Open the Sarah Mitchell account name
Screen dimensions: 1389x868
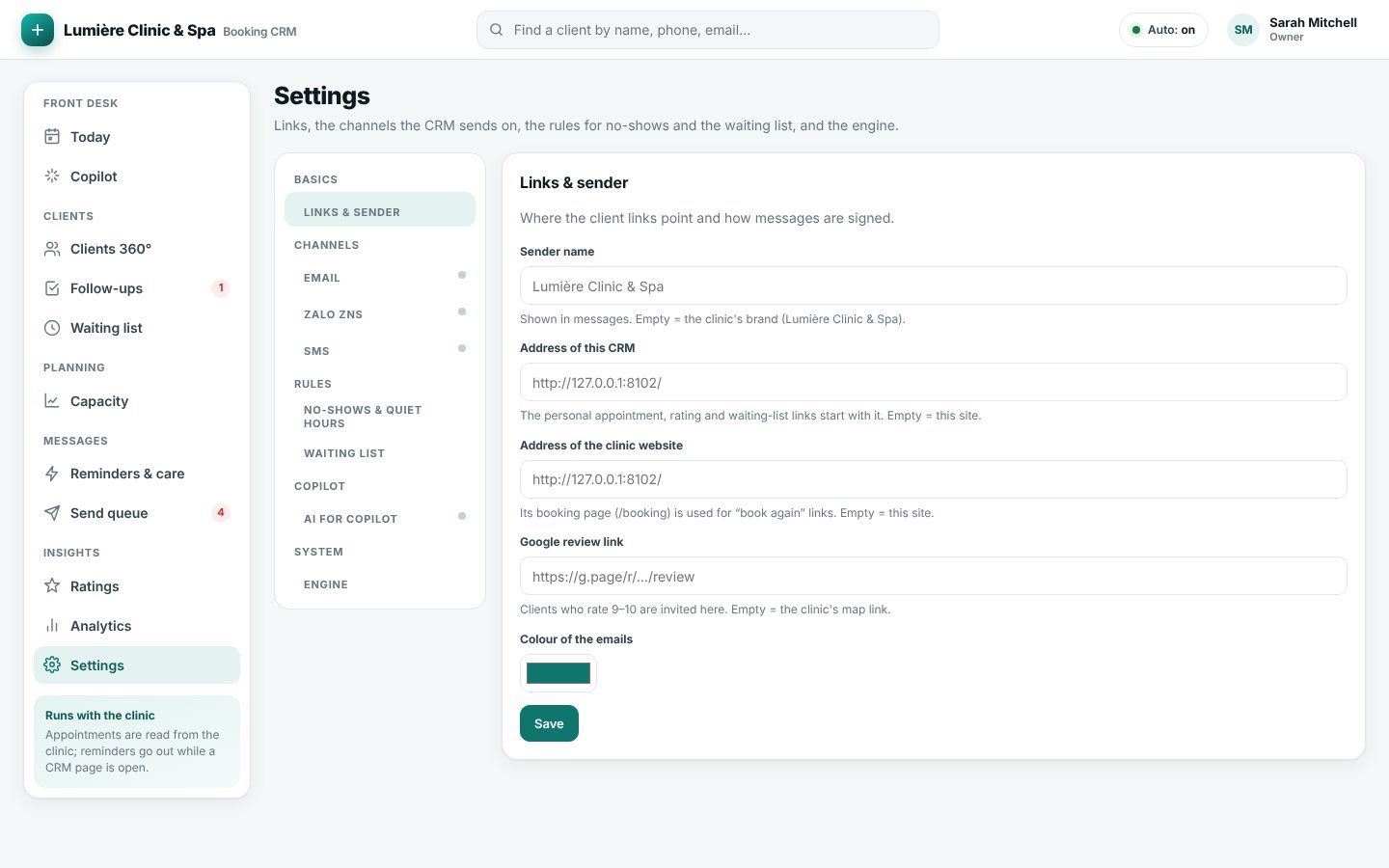click(x=1313, y=22)
